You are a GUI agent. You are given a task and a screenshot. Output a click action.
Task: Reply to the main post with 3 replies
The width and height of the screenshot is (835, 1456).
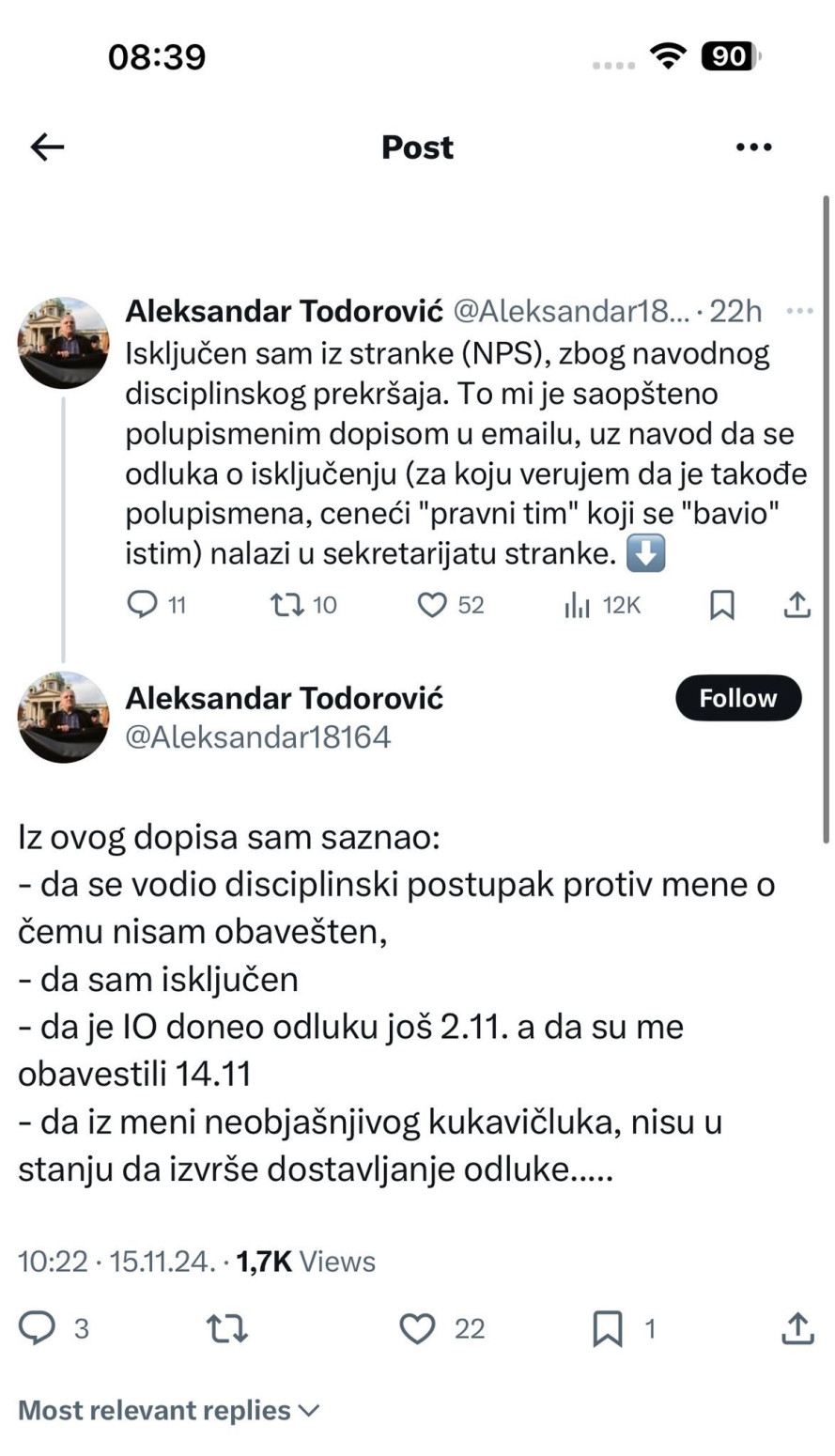pos(38,1328)
